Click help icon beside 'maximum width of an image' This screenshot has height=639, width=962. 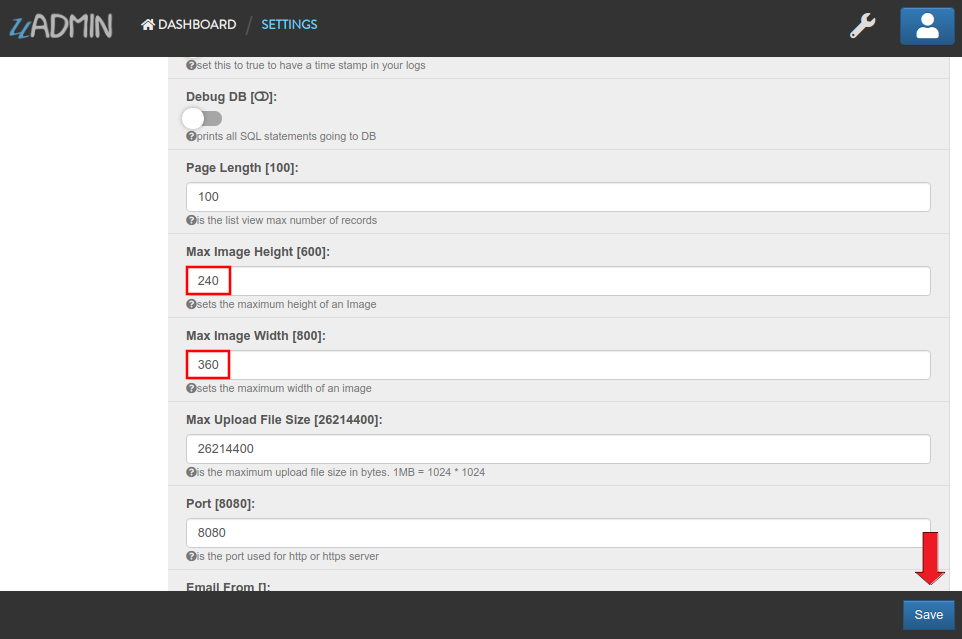pyautogui.click(x=191, y=388)
